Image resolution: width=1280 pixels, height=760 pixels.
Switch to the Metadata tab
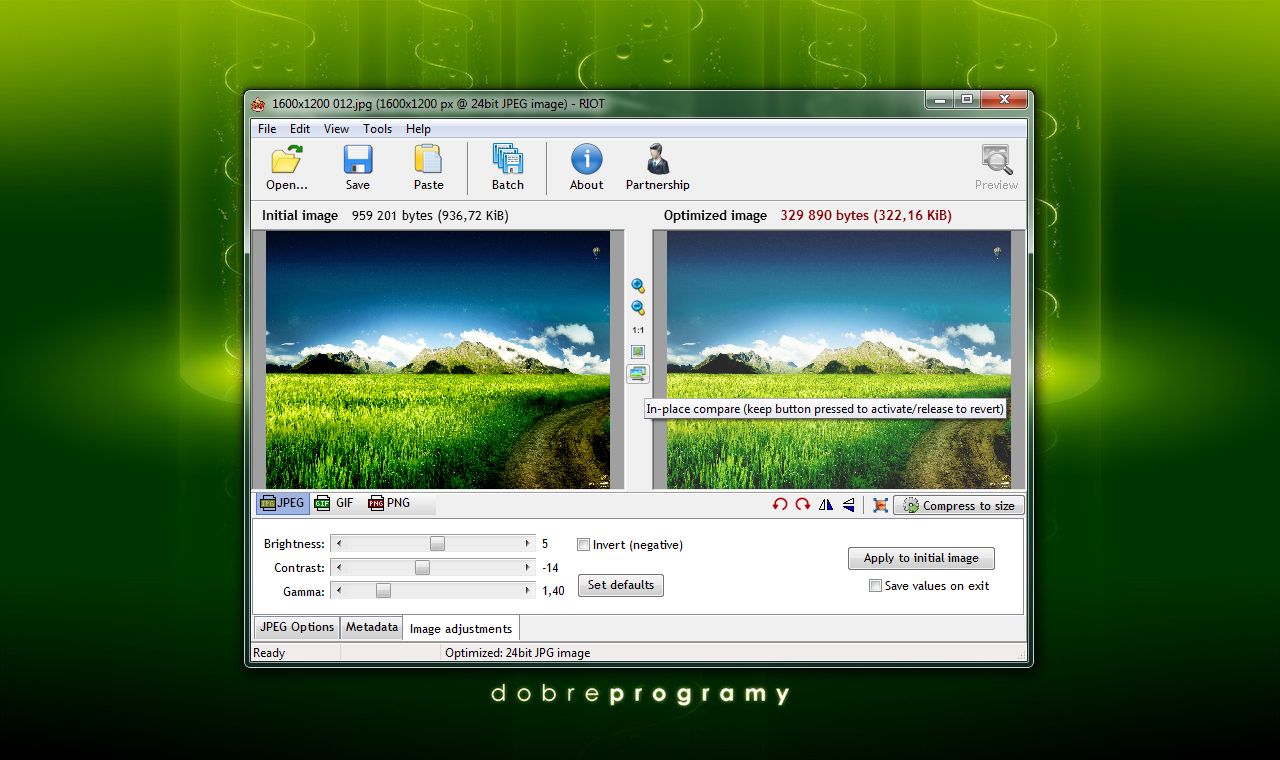coord(372,627)
